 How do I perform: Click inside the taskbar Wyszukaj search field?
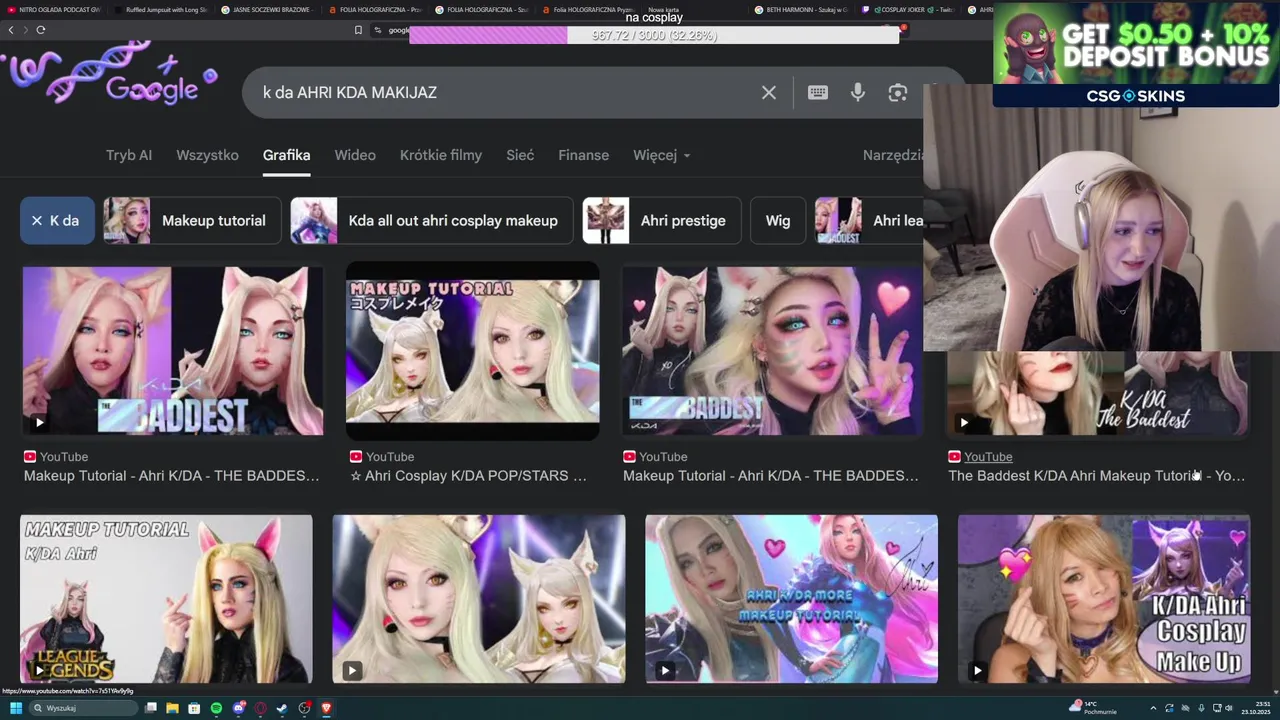[85, 708]
